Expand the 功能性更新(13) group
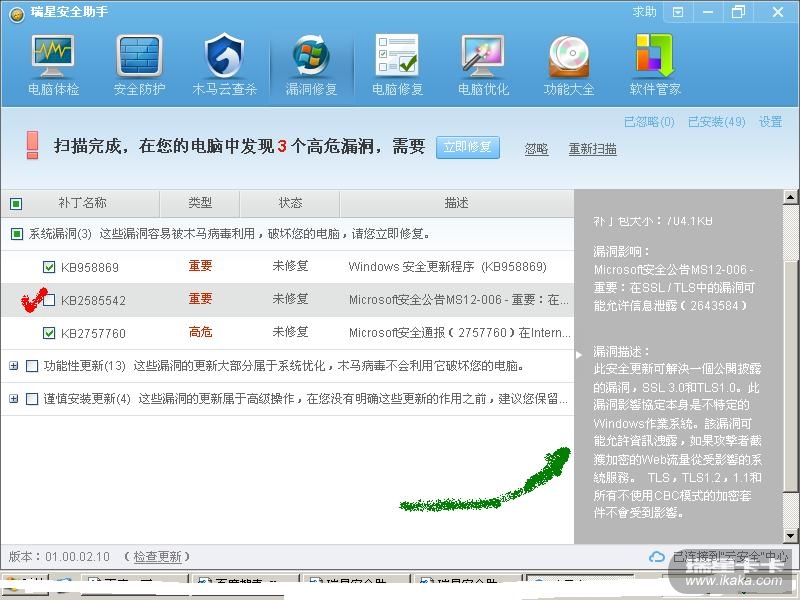Viewport: 800px width, 600px height. (x=14, y=366)
